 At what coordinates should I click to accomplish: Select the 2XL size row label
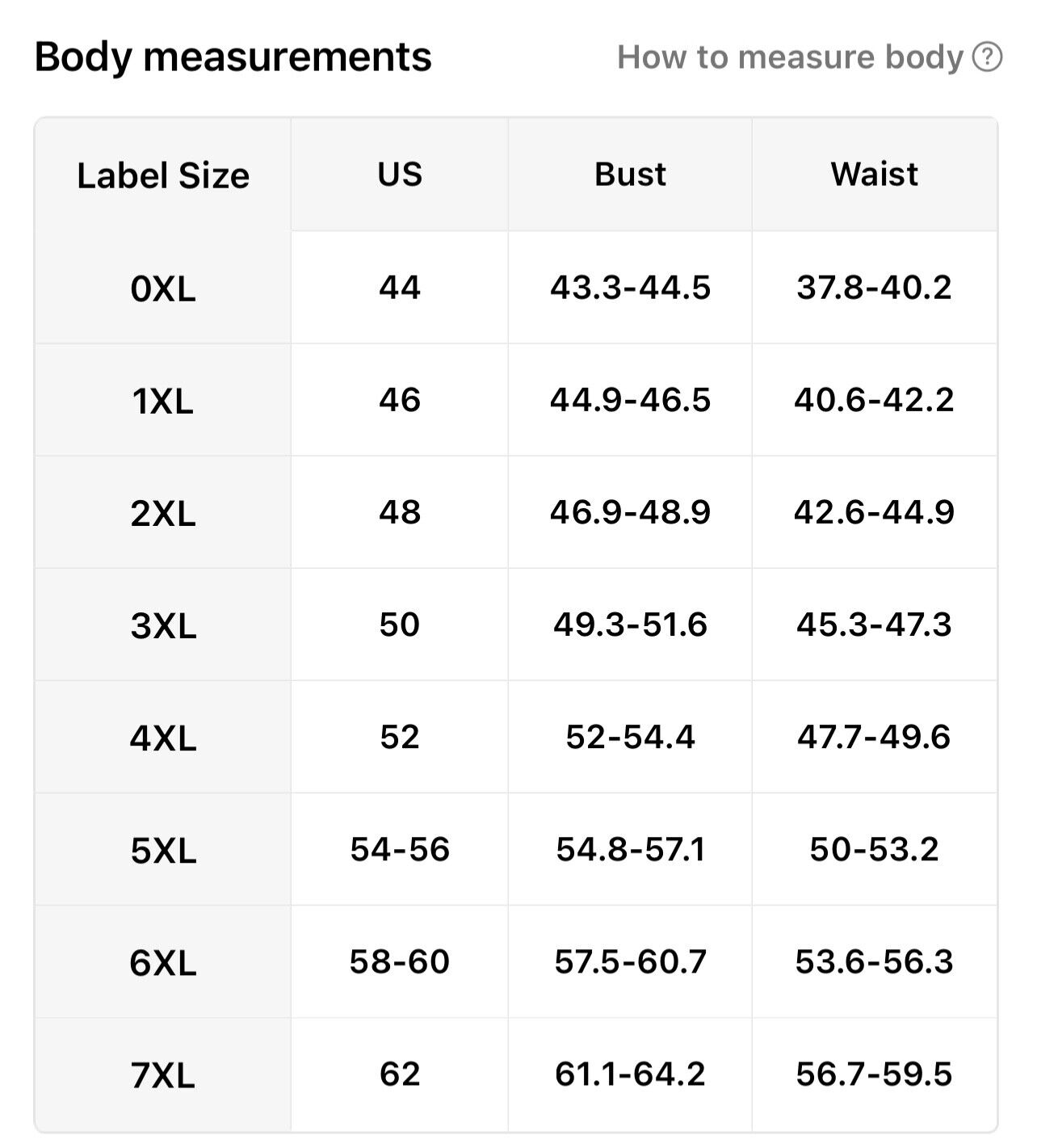pyautogui.click(x=163, y=513)
